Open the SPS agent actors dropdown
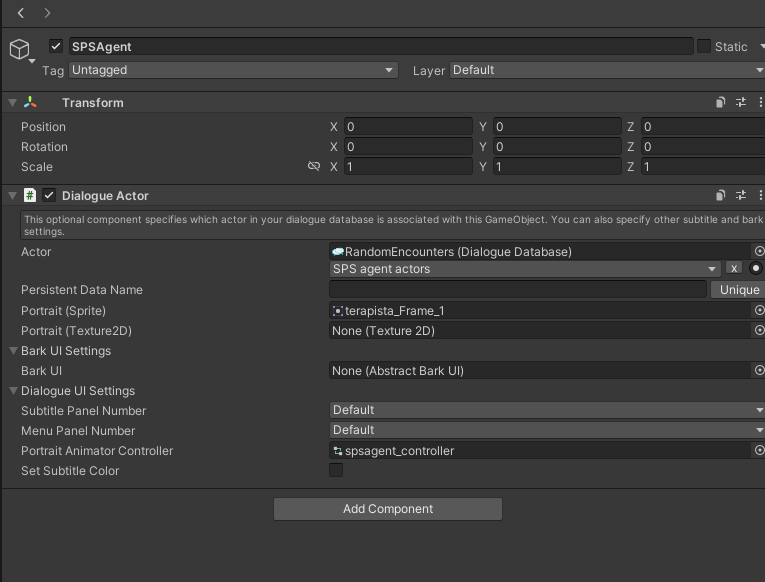Screen dimensions: 765x582 pos(525,269)
